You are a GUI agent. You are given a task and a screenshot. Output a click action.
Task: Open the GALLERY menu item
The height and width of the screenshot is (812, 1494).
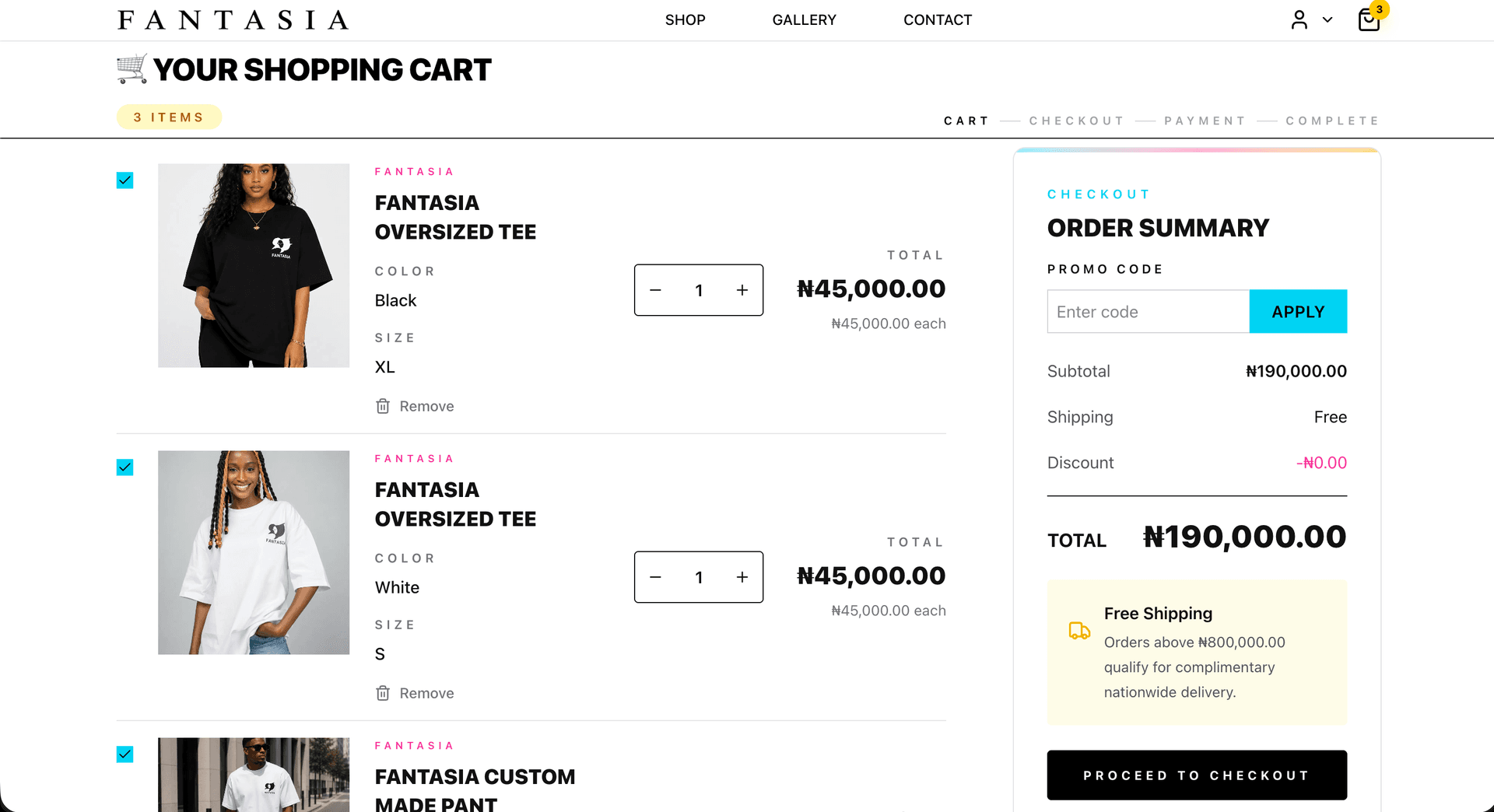(804, 20)
